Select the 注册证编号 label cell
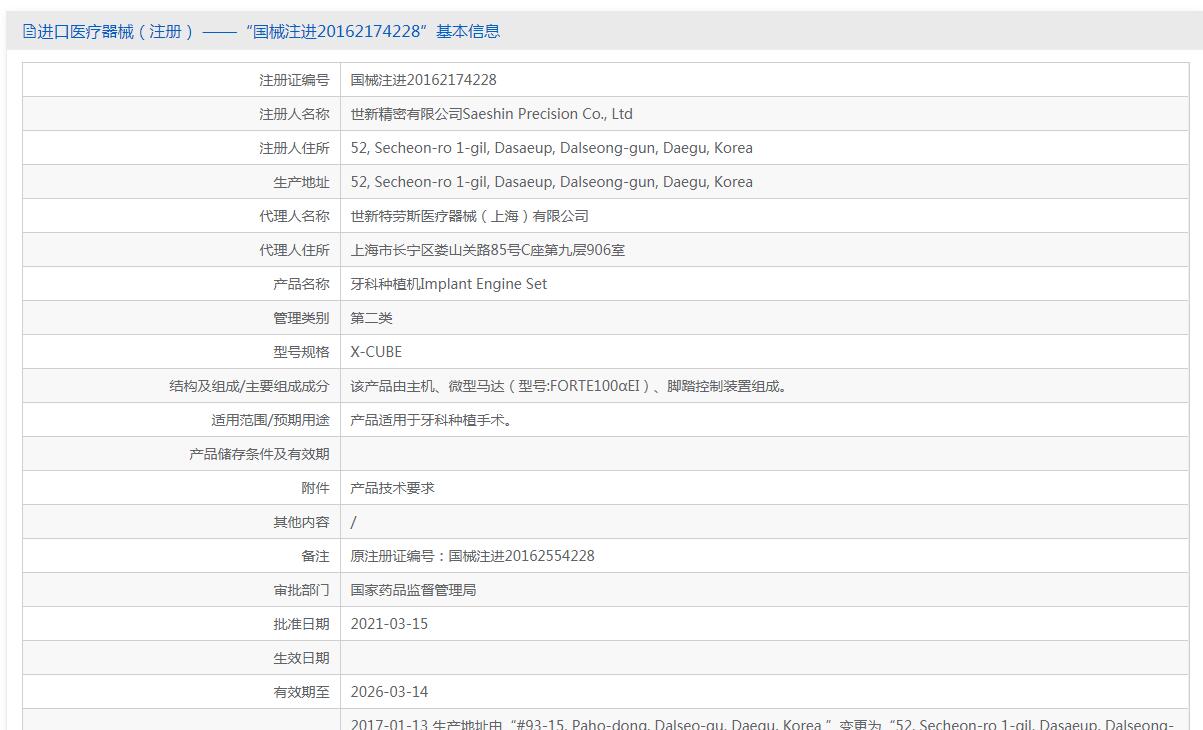 pos(181,80)
